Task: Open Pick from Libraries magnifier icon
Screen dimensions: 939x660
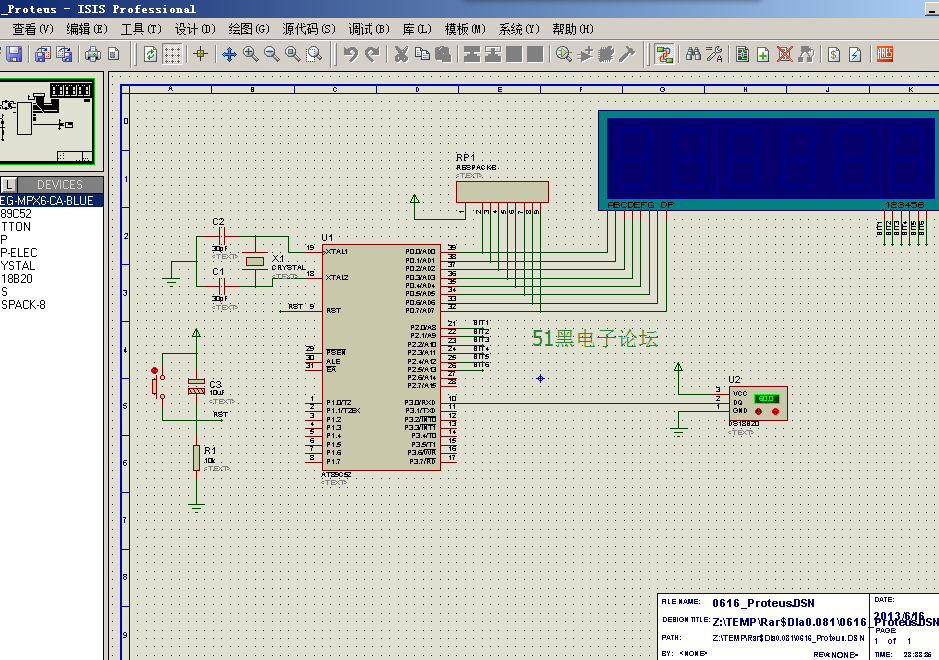Action: coord(564,55)
